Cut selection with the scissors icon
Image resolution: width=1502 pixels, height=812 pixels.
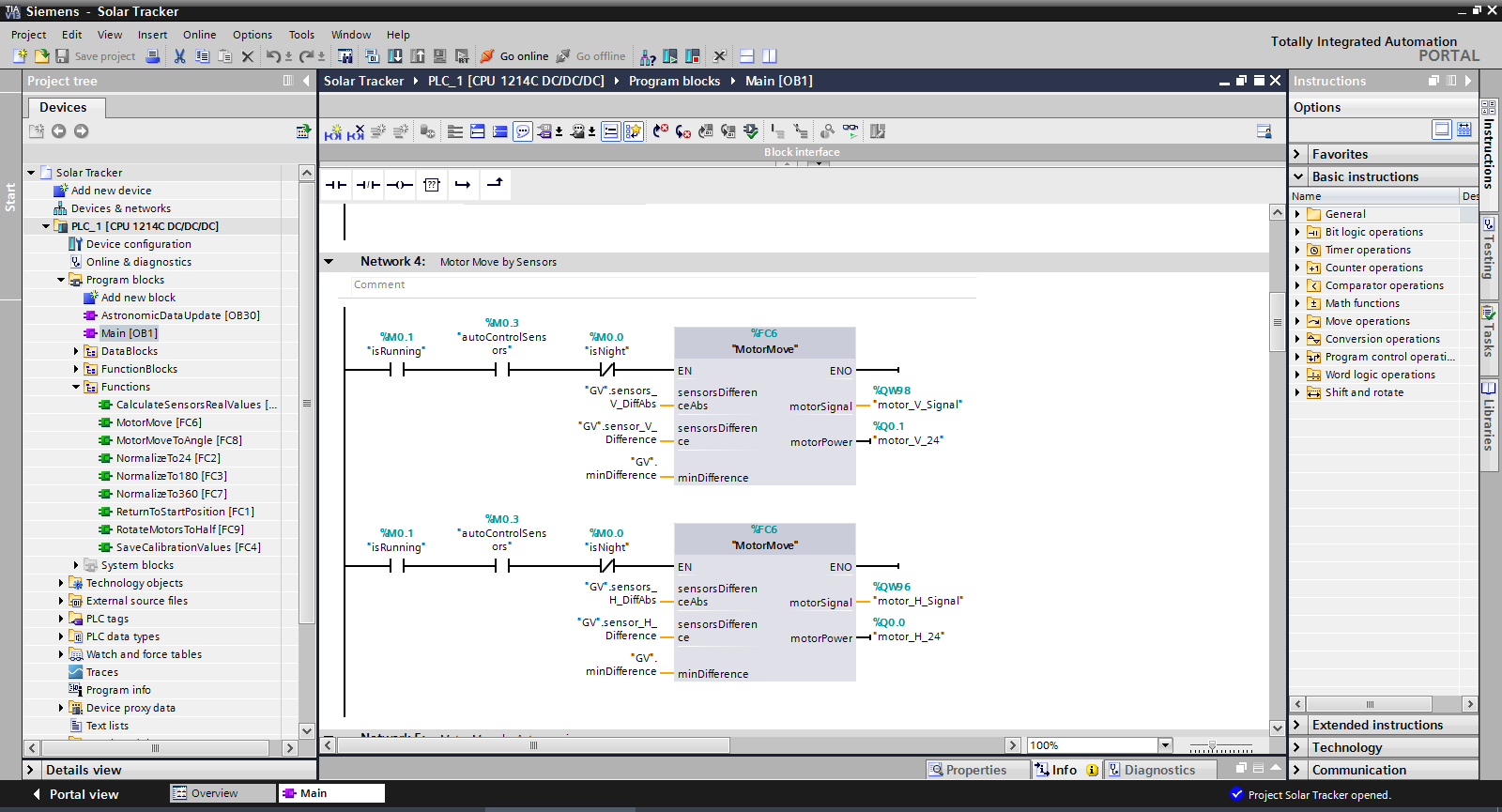(x=179, y=56)
